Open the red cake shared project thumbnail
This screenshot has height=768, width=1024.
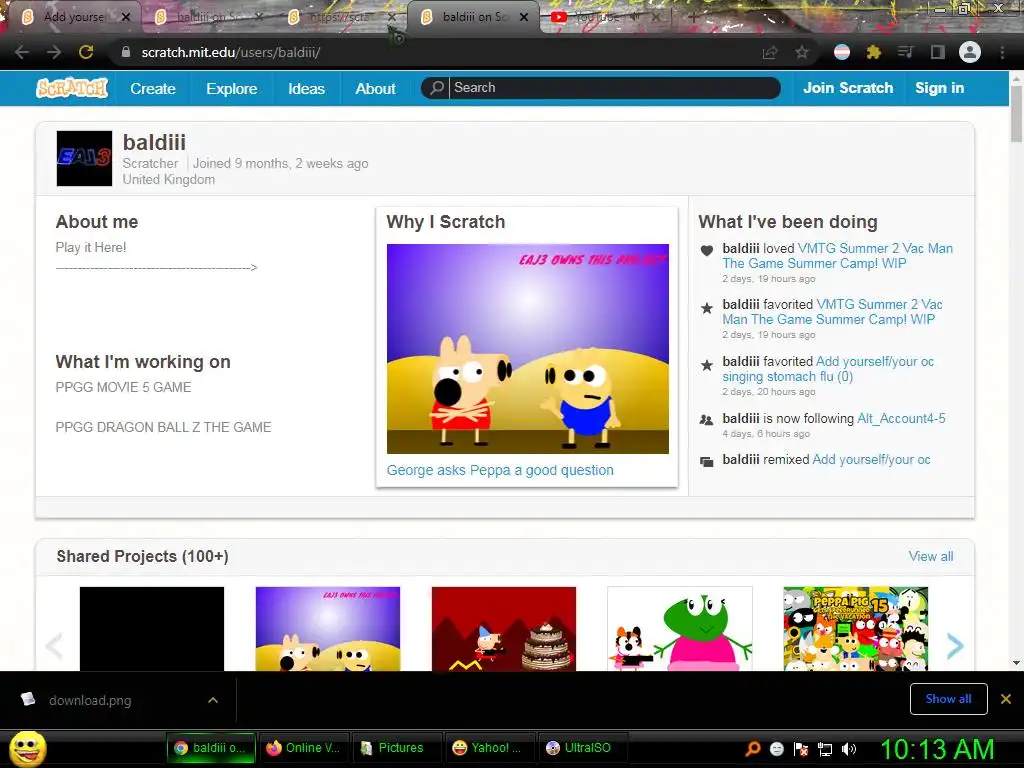(504, 629)
